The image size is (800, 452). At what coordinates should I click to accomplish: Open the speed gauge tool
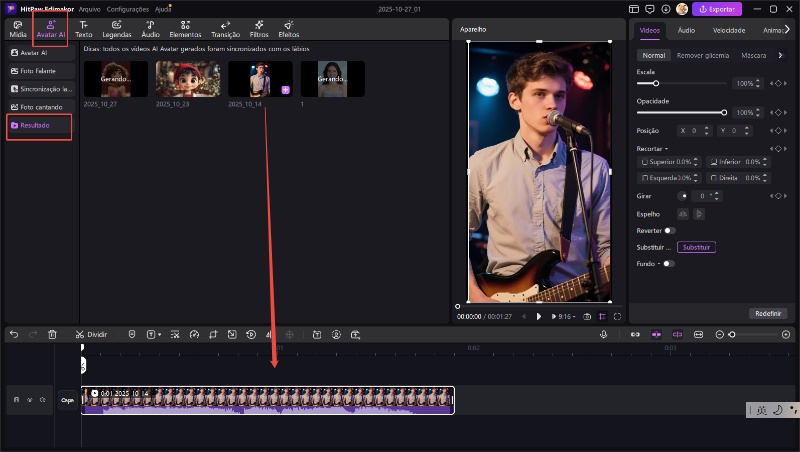[x=194, y=334]
